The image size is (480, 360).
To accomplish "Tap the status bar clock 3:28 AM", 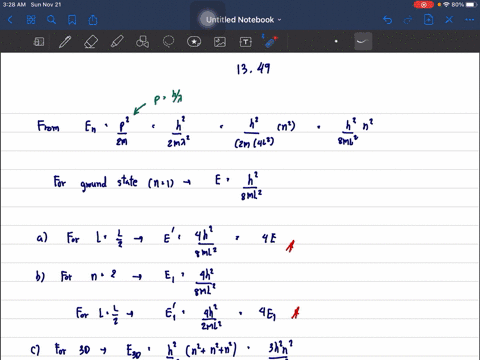I will [14, 5].
